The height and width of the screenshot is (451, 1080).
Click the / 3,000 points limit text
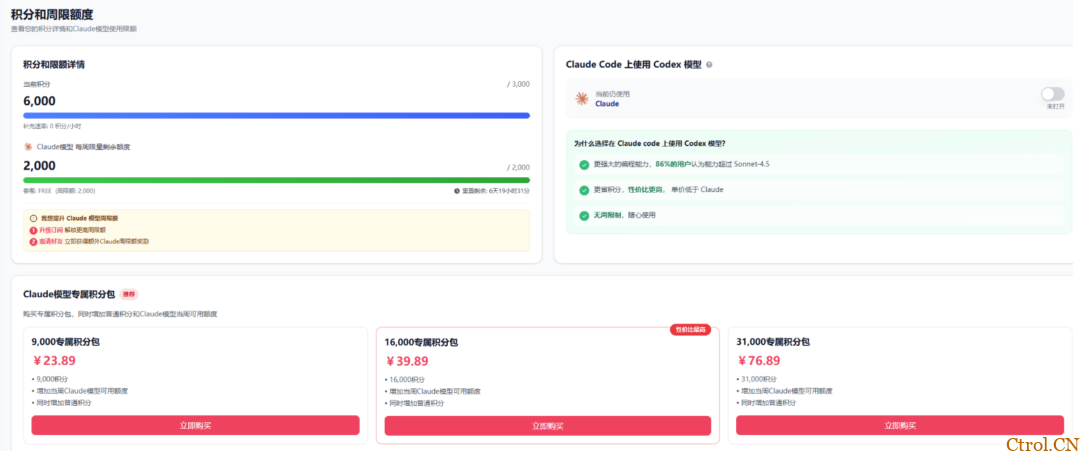518,84
